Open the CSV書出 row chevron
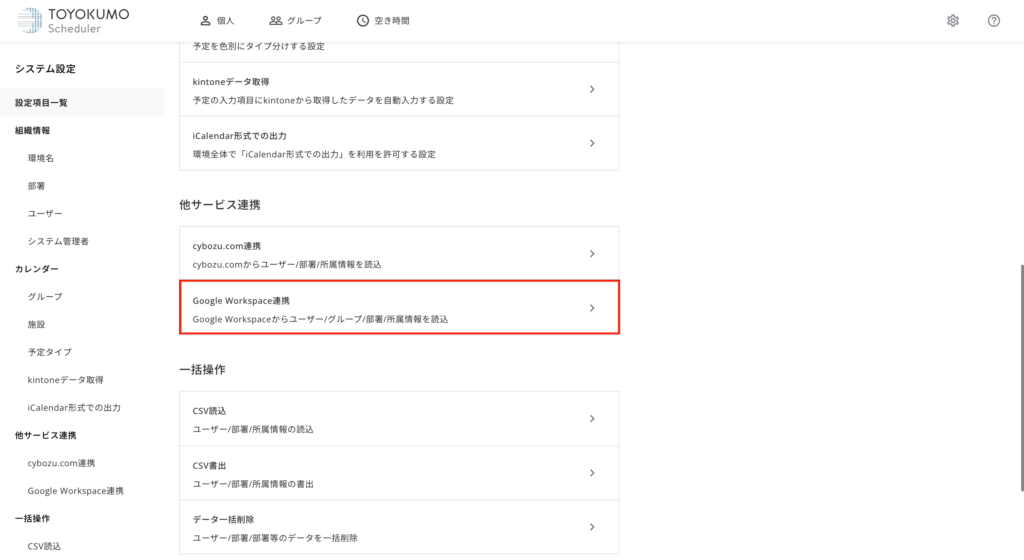The image size is (1024, 560). (592, 473)
